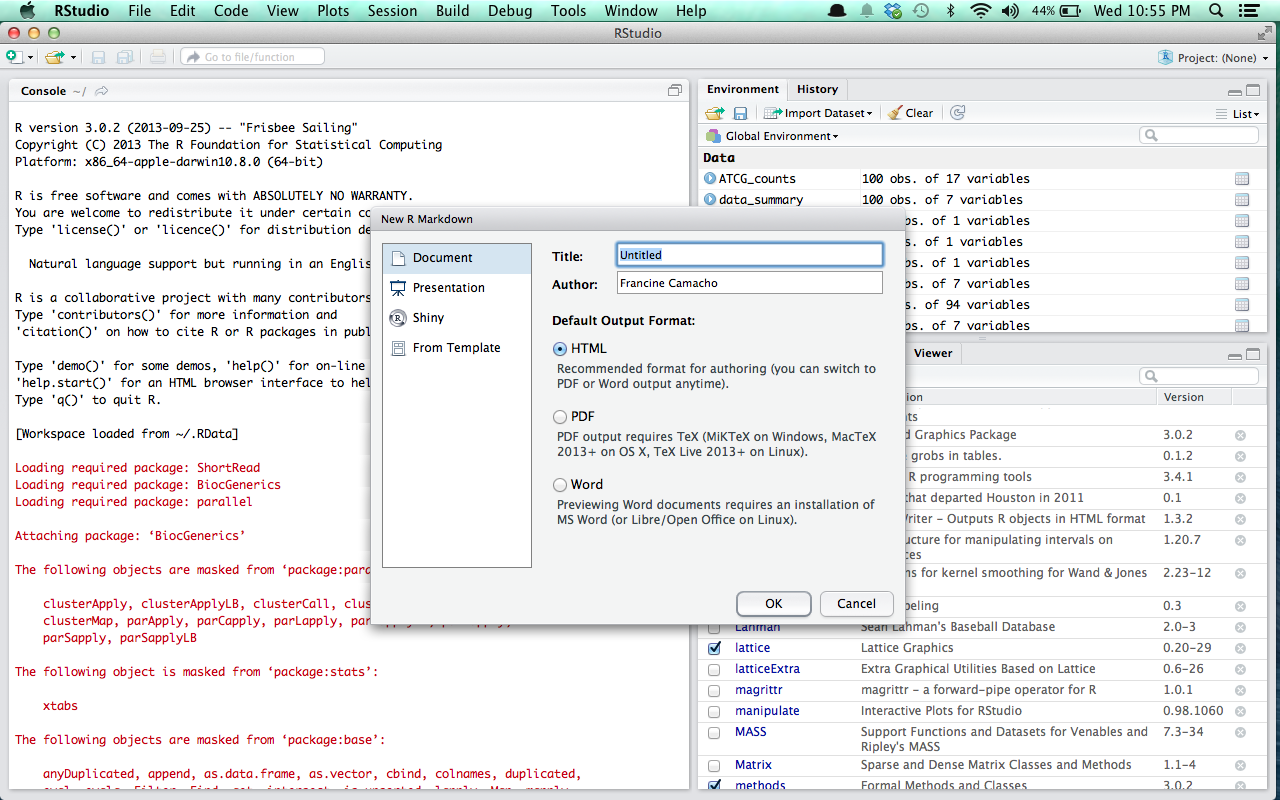Click the Save All documents icon
This screenshot has height=800, width=1280.
tap(125, 57)
